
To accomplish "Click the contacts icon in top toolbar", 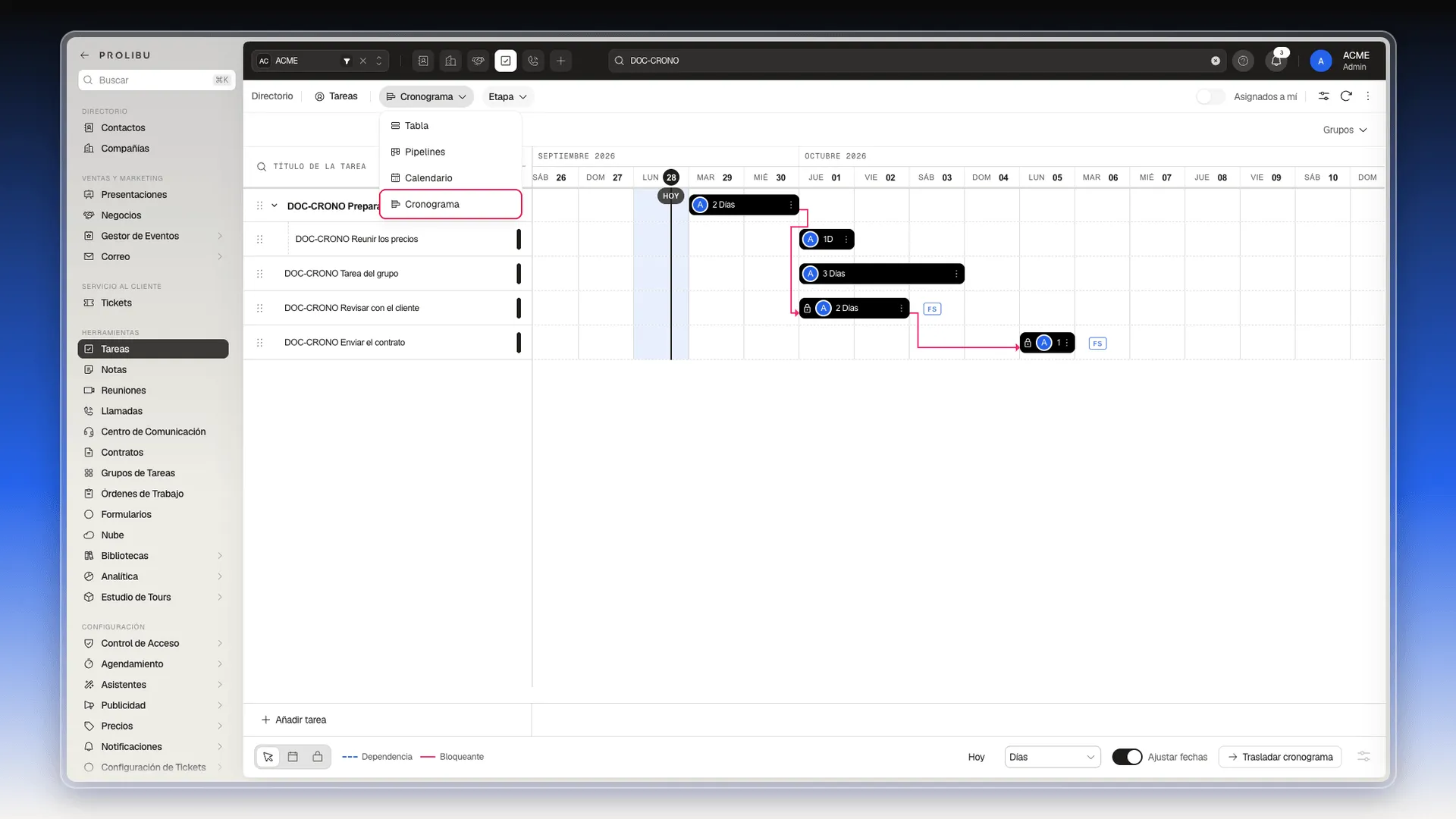I will coord(423,61).
